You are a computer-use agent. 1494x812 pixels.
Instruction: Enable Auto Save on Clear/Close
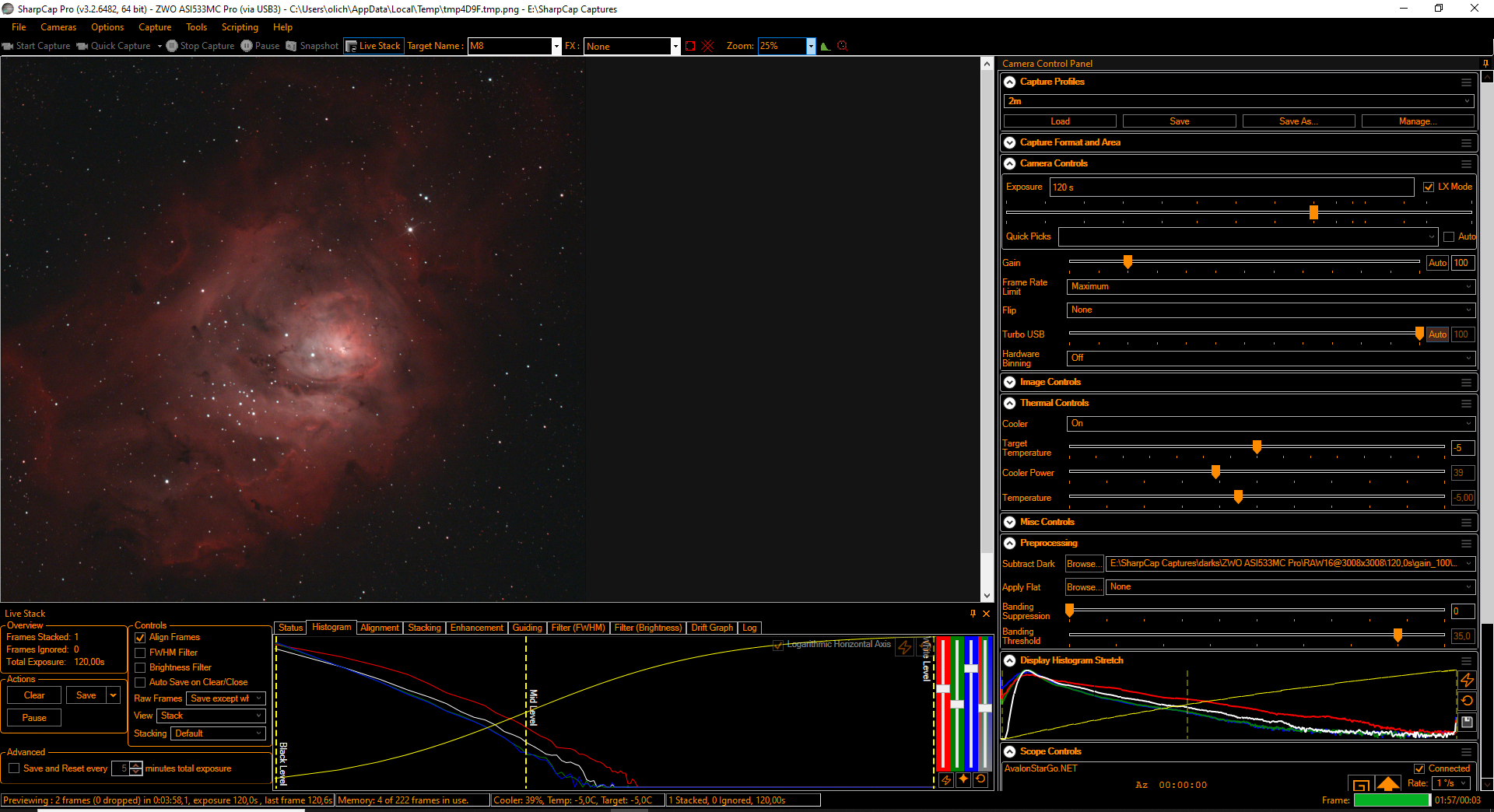(140, 682)
